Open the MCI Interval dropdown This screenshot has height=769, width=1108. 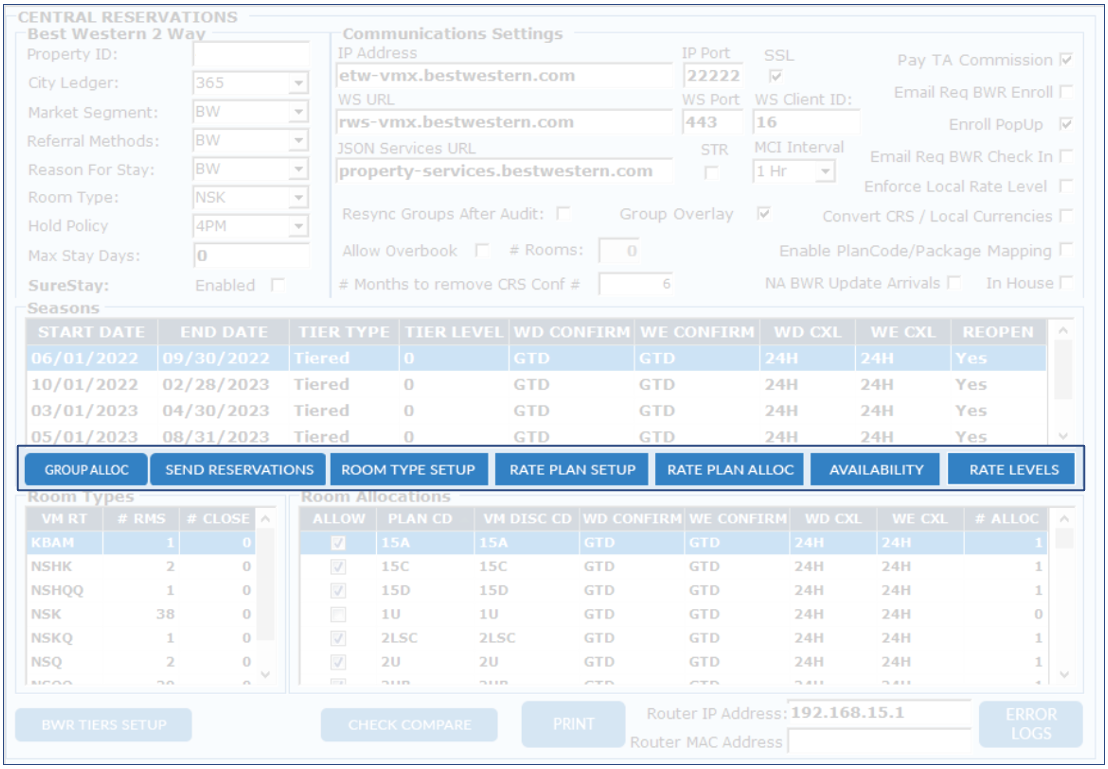coord(825,172)
